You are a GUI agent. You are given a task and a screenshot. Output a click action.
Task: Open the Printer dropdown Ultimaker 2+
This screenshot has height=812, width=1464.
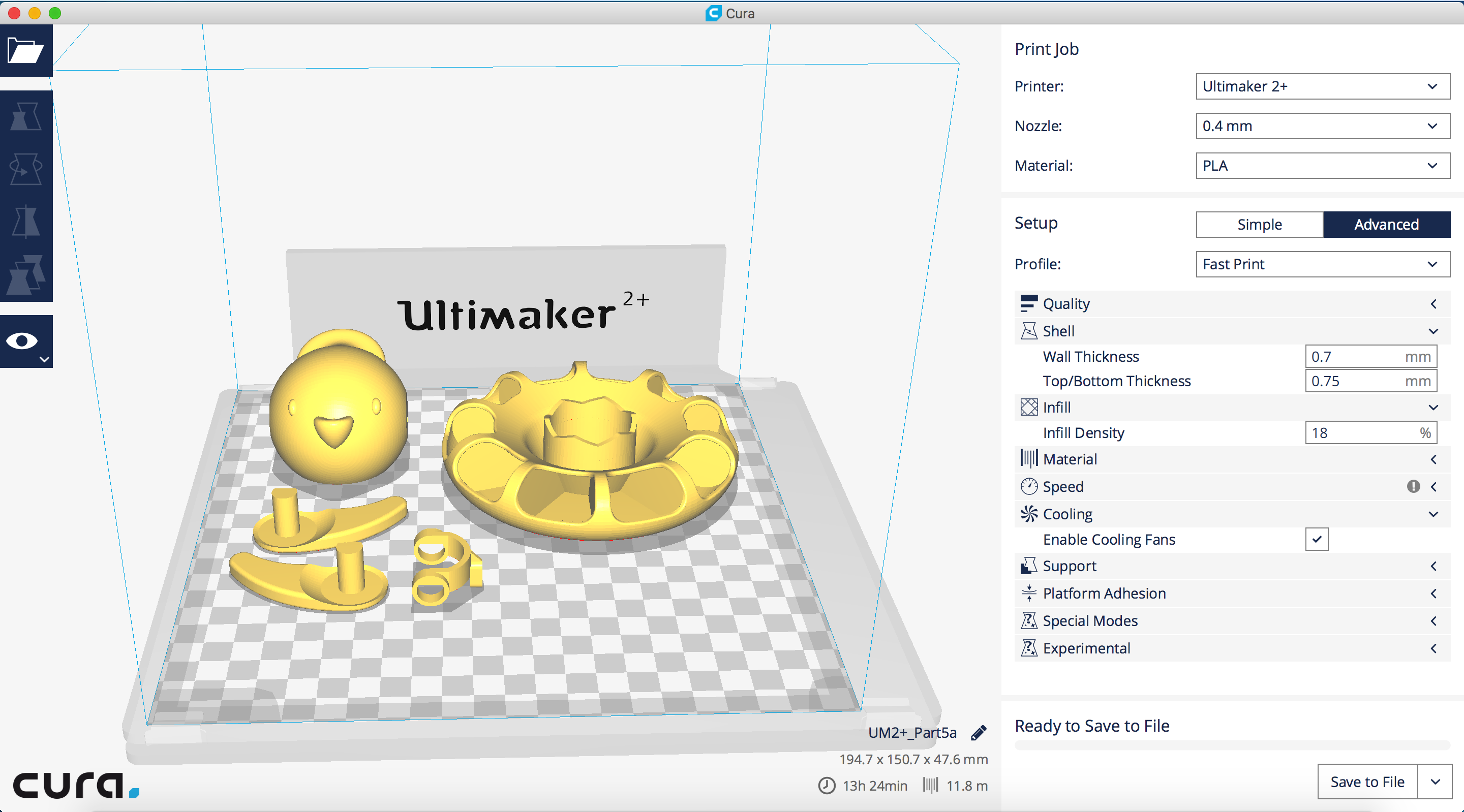1322,86
